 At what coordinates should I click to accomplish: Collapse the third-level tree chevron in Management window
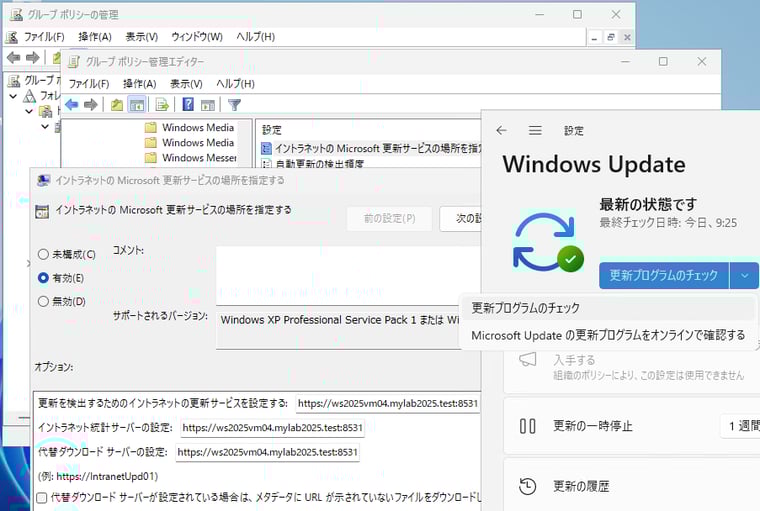(x=45, y=127)
